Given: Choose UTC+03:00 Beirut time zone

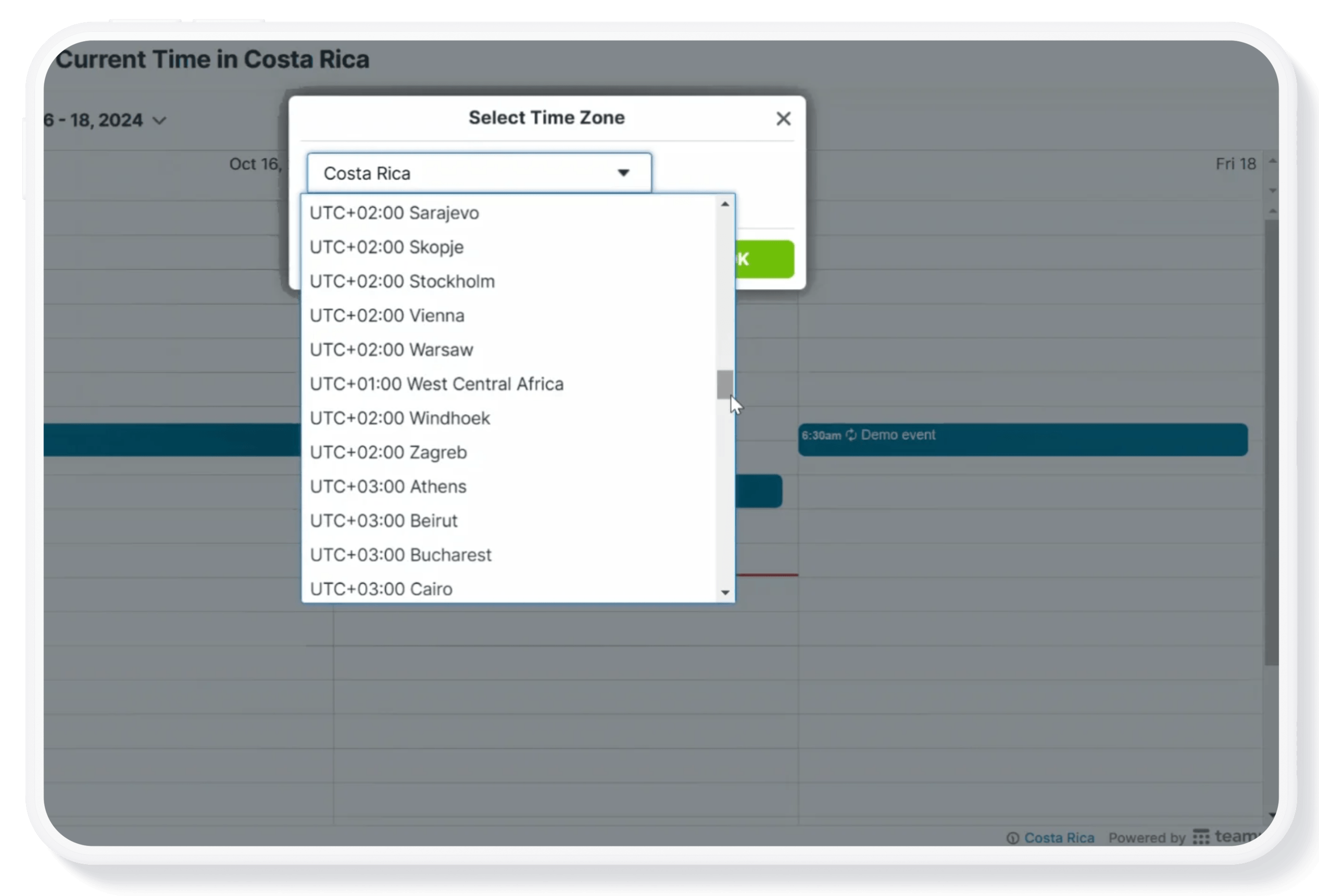Looking at the screenshot, I should (509, 520).
